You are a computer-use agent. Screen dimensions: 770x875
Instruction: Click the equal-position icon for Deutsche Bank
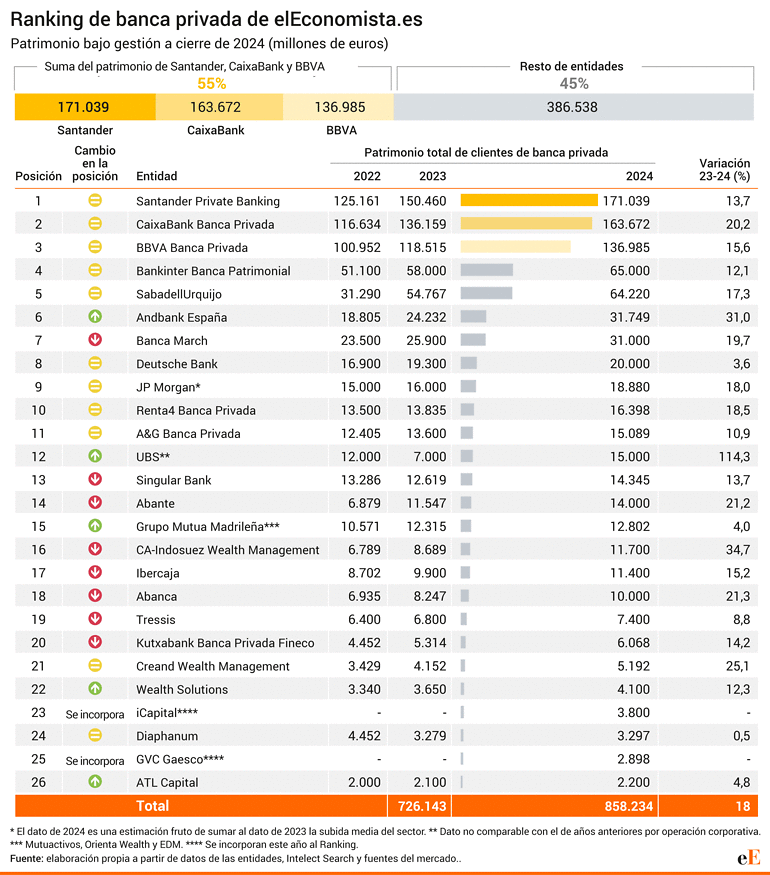click(x=95, y=363)
